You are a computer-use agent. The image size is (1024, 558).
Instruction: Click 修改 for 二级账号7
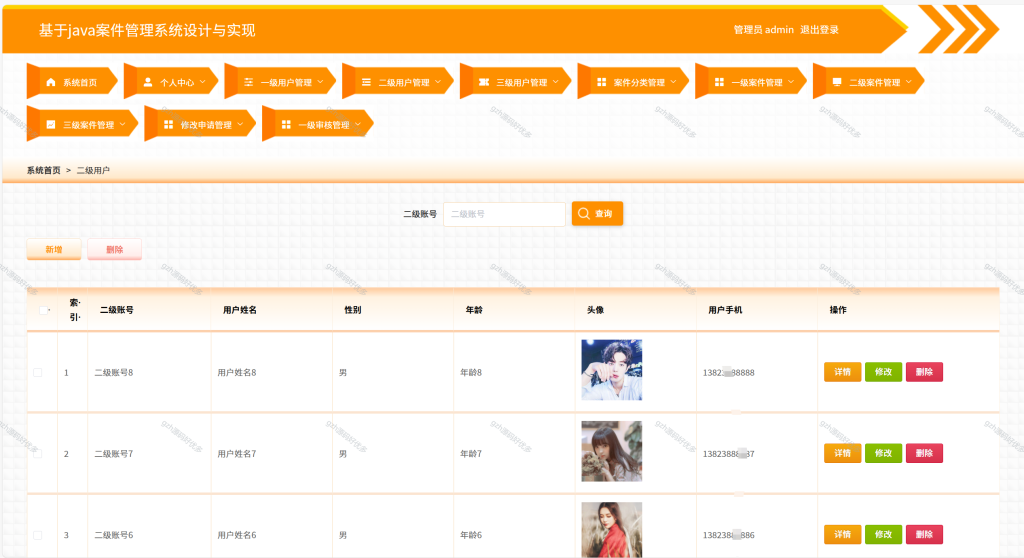[x=883, y=453]
